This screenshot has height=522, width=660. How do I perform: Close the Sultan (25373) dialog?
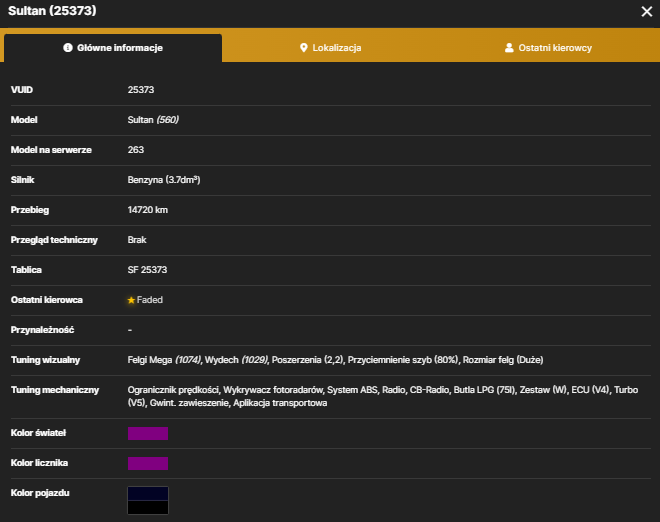pyautogui.click(x=647, y=11)
